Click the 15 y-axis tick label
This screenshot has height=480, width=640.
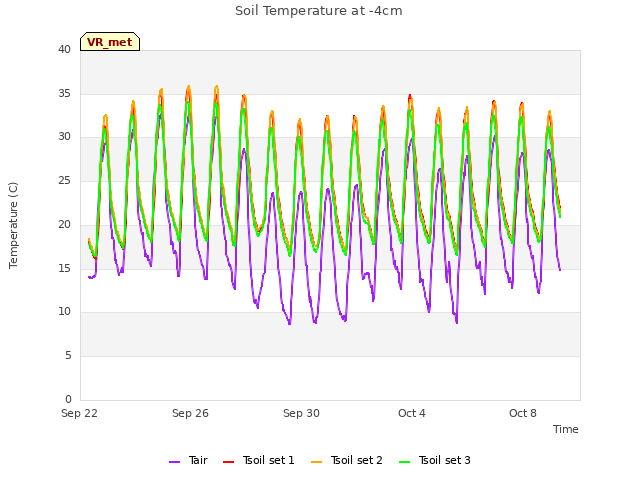pos(64,268)
